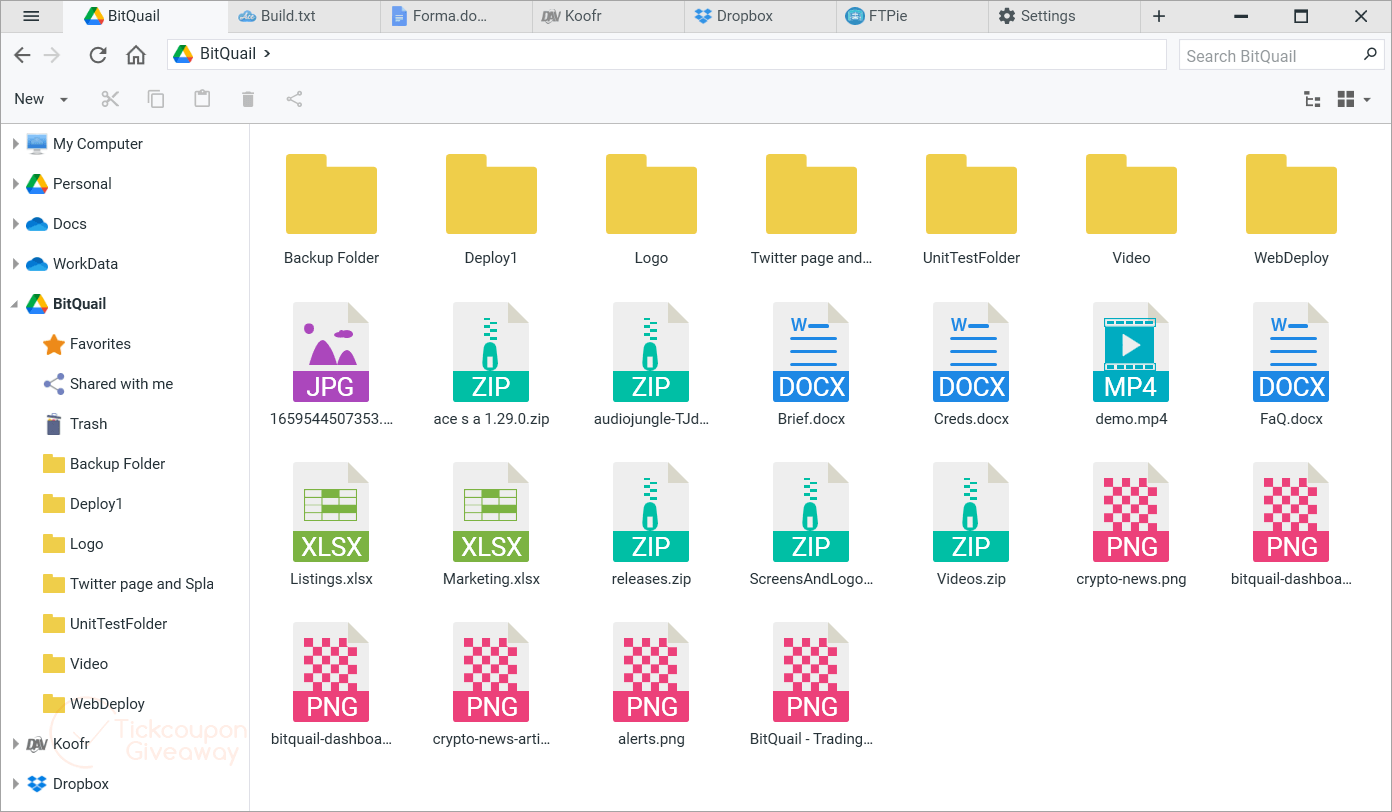
Task: Click the Paste clipboard icon
Action: [202, 99]
